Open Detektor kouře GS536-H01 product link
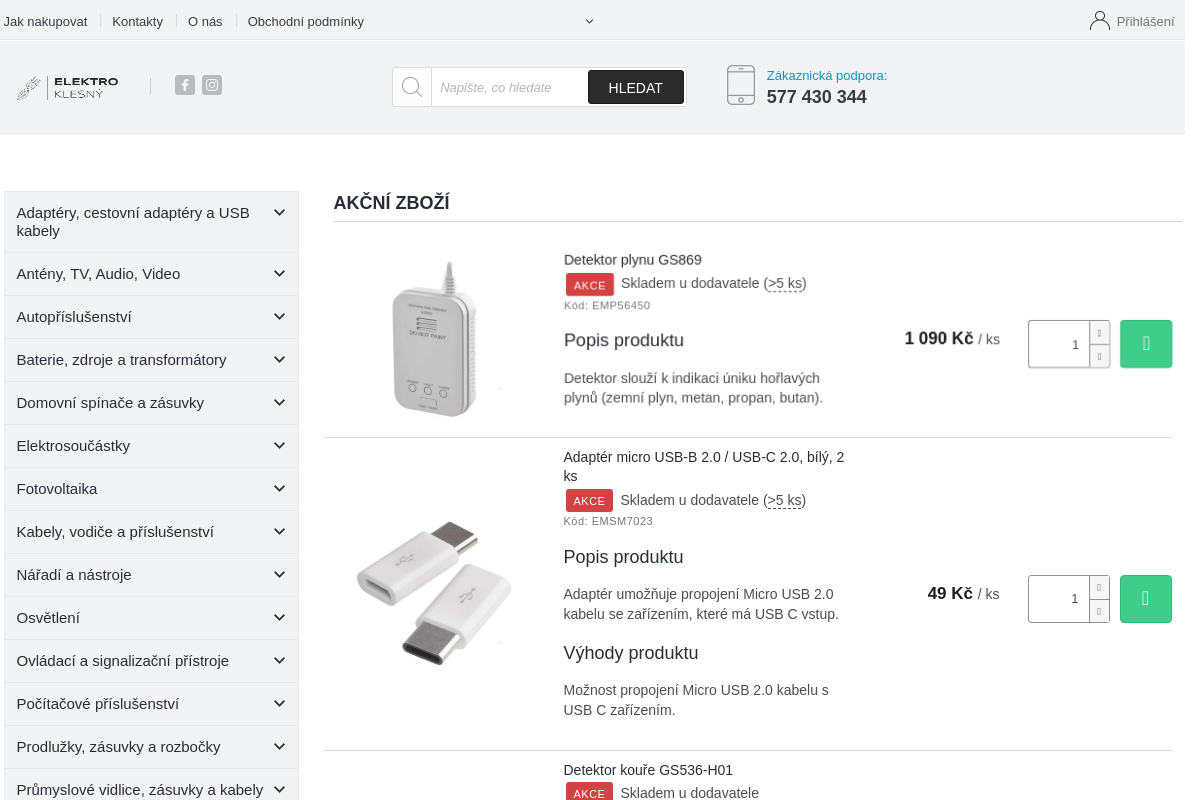The width and height of the screenshot is (1200, 800). click(648, 770)
